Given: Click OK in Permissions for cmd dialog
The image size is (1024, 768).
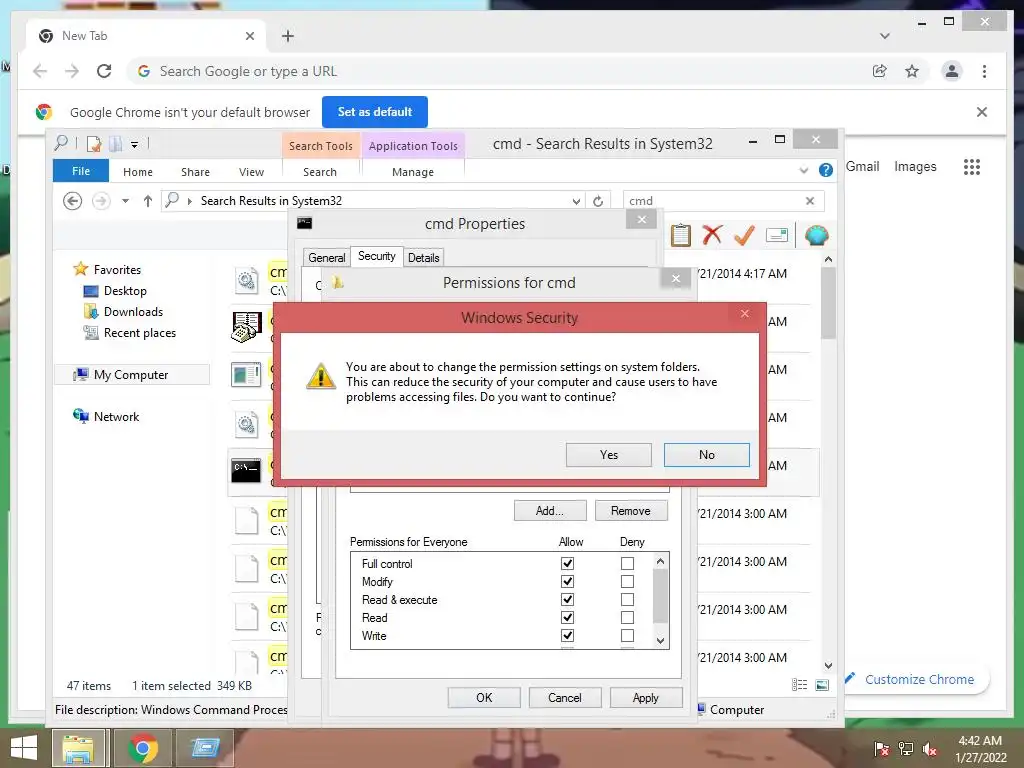Looking at the screenshot, I should click(x=484, y=697).
